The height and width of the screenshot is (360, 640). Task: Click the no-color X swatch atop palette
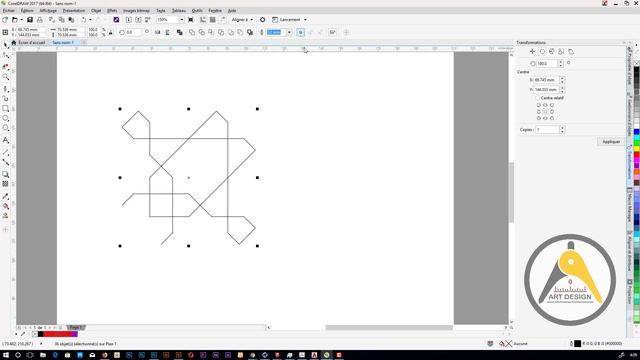[x=636, y=63]
